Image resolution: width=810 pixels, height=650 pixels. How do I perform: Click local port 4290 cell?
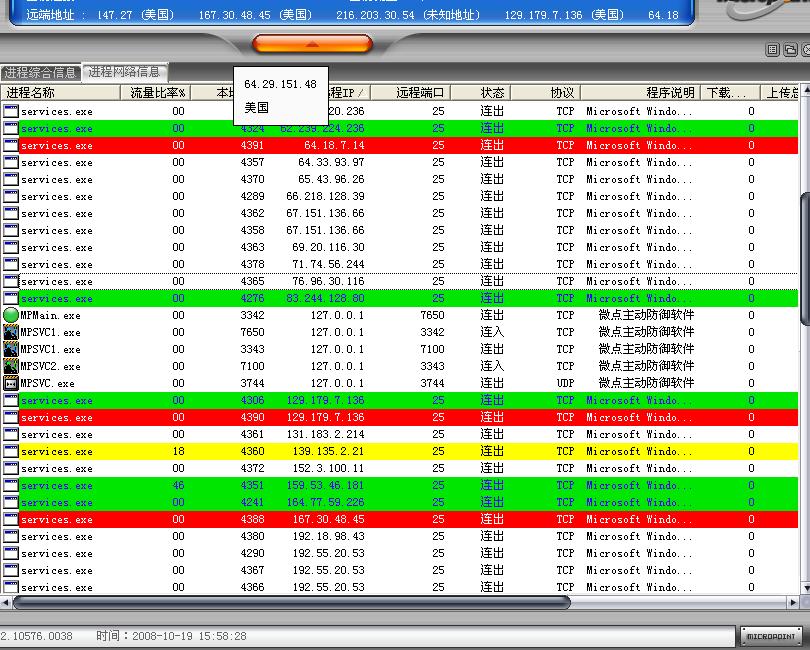(x=252, y=553)
